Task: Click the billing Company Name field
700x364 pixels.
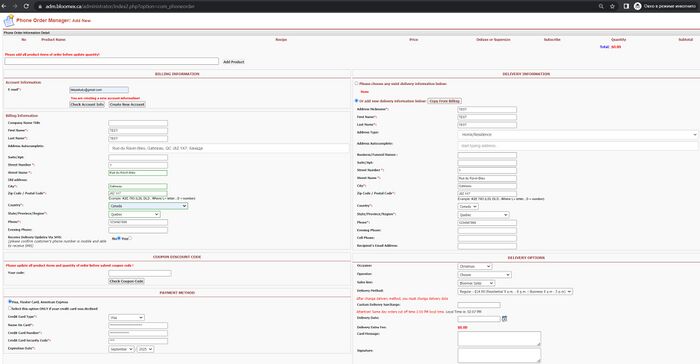Action: coord(138,123)
